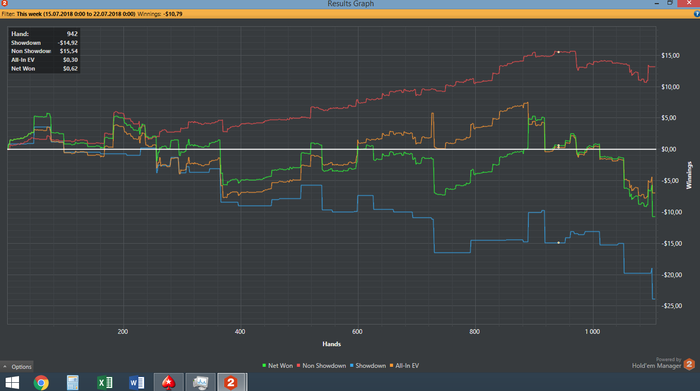Open Excel from the taskbar
The width and height of the screenshot is (700, 391).
tap(104, 383)
